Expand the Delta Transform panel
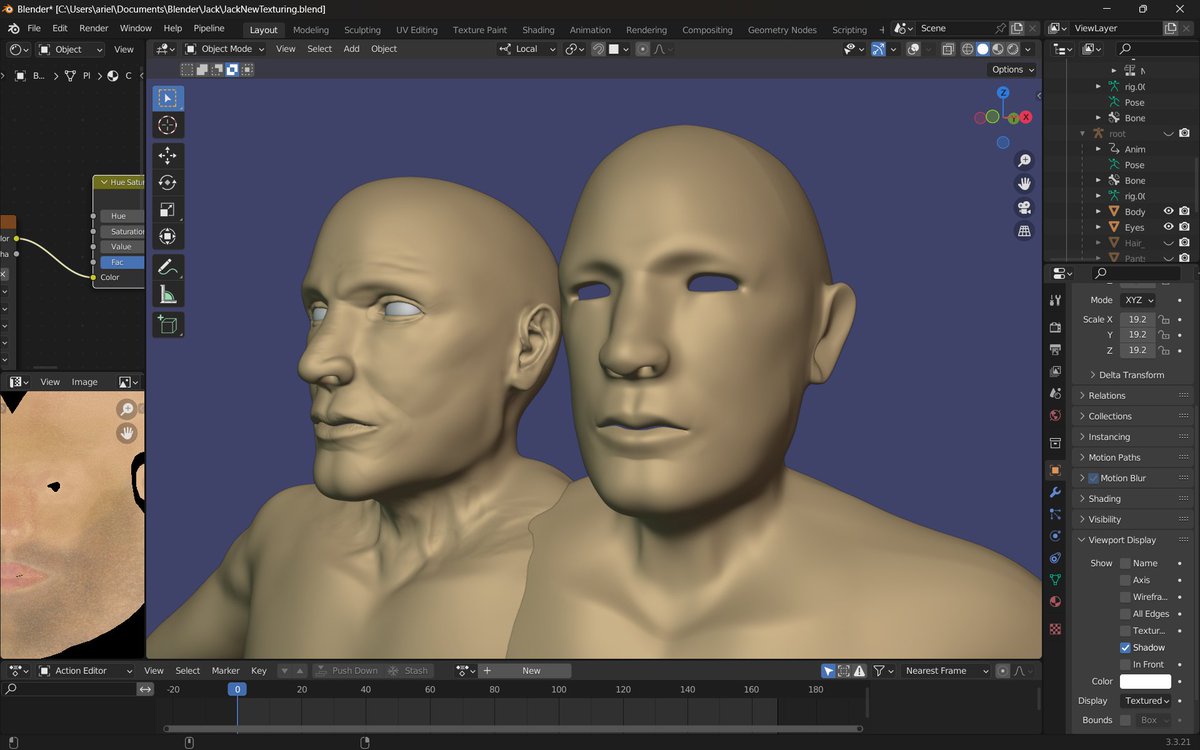 click(x=1132, y=375)
